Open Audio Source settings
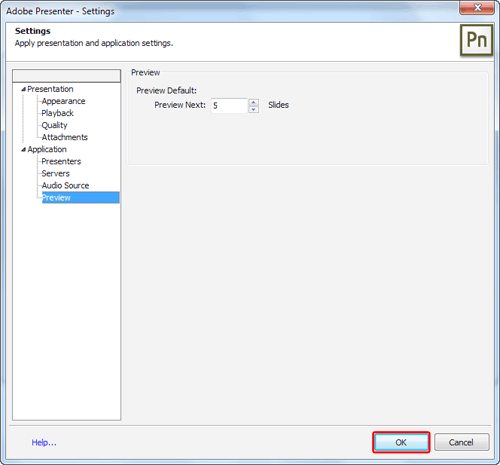500x465 pixels. pos(65,185)
